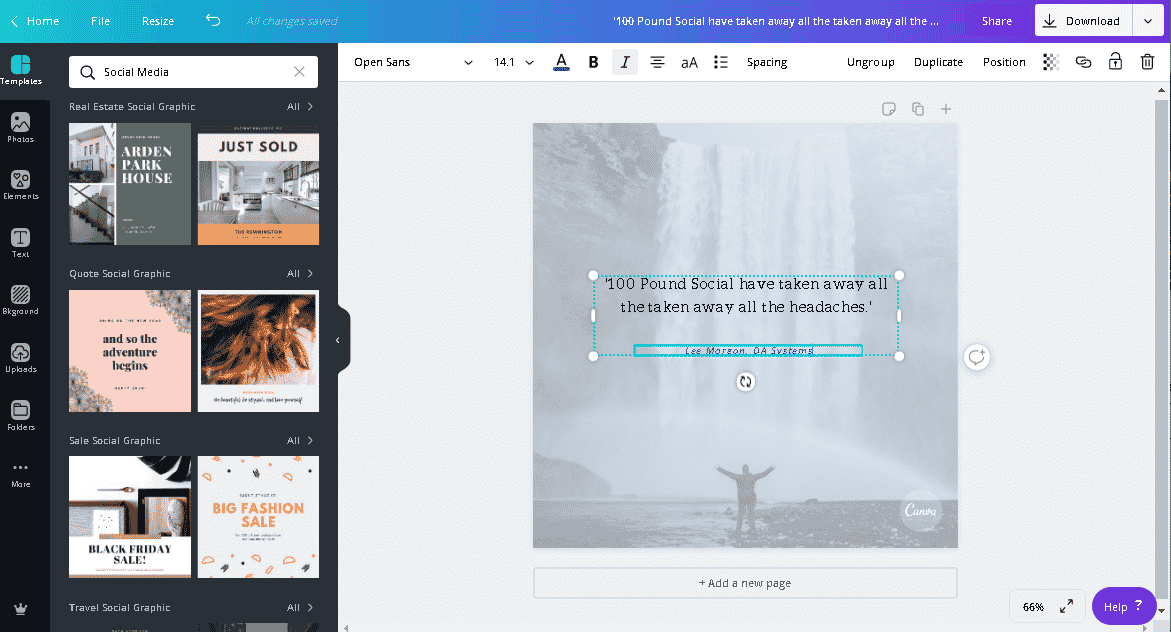Expand the Download options arrow
The width and height of the screenshot is (1171, 632).
click(1147, 21)
